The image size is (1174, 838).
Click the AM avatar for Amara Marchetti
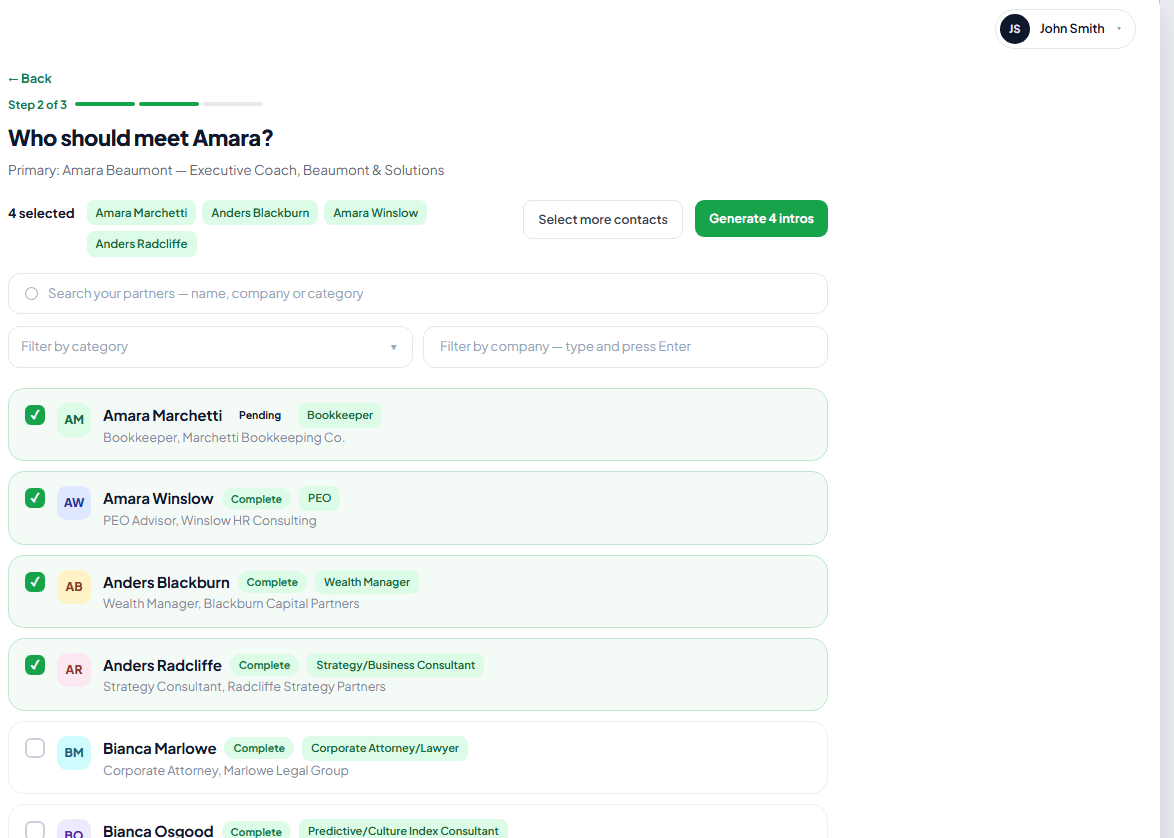click(x=74, y=419)
